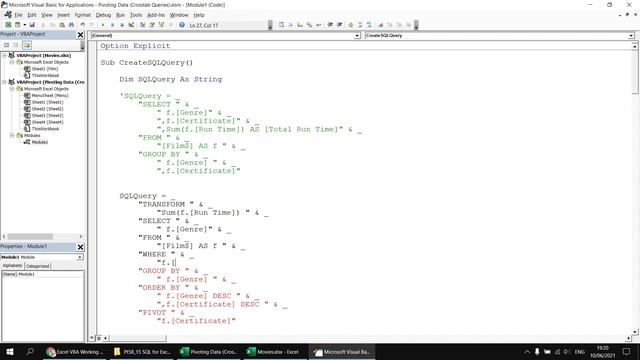Open the Debug menu
Viewport: 640px width, 360px height.
click(x=103, y=15)
